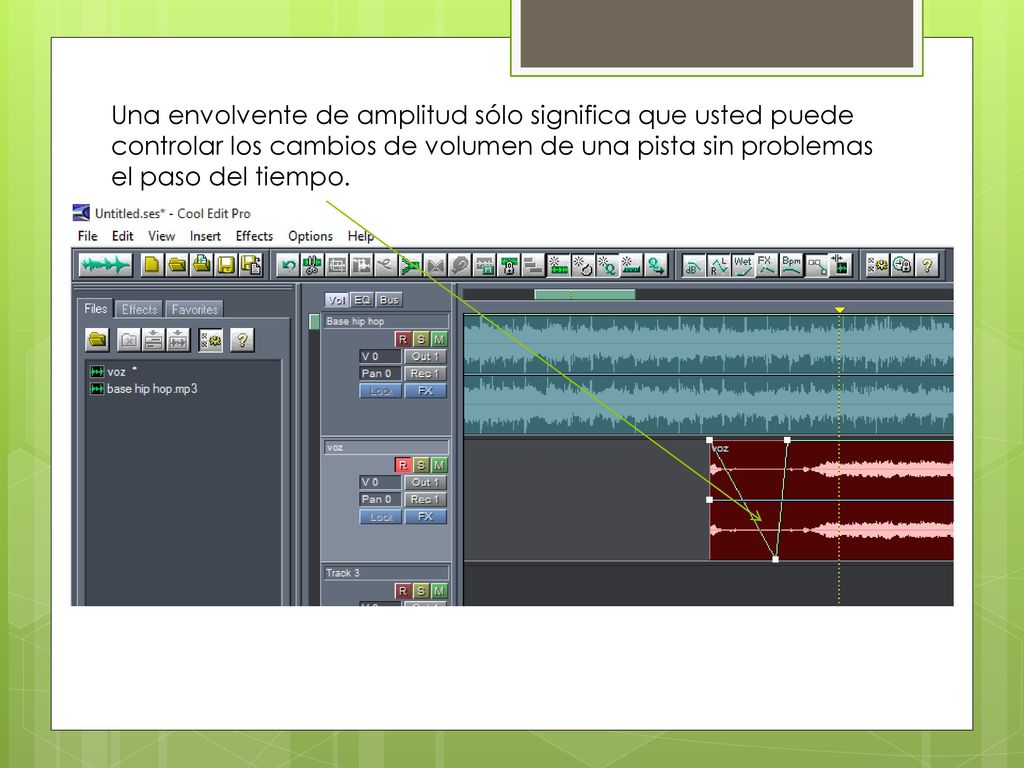
Task: Enable envelope editing with the nodes icon
Action: [816, 265]
